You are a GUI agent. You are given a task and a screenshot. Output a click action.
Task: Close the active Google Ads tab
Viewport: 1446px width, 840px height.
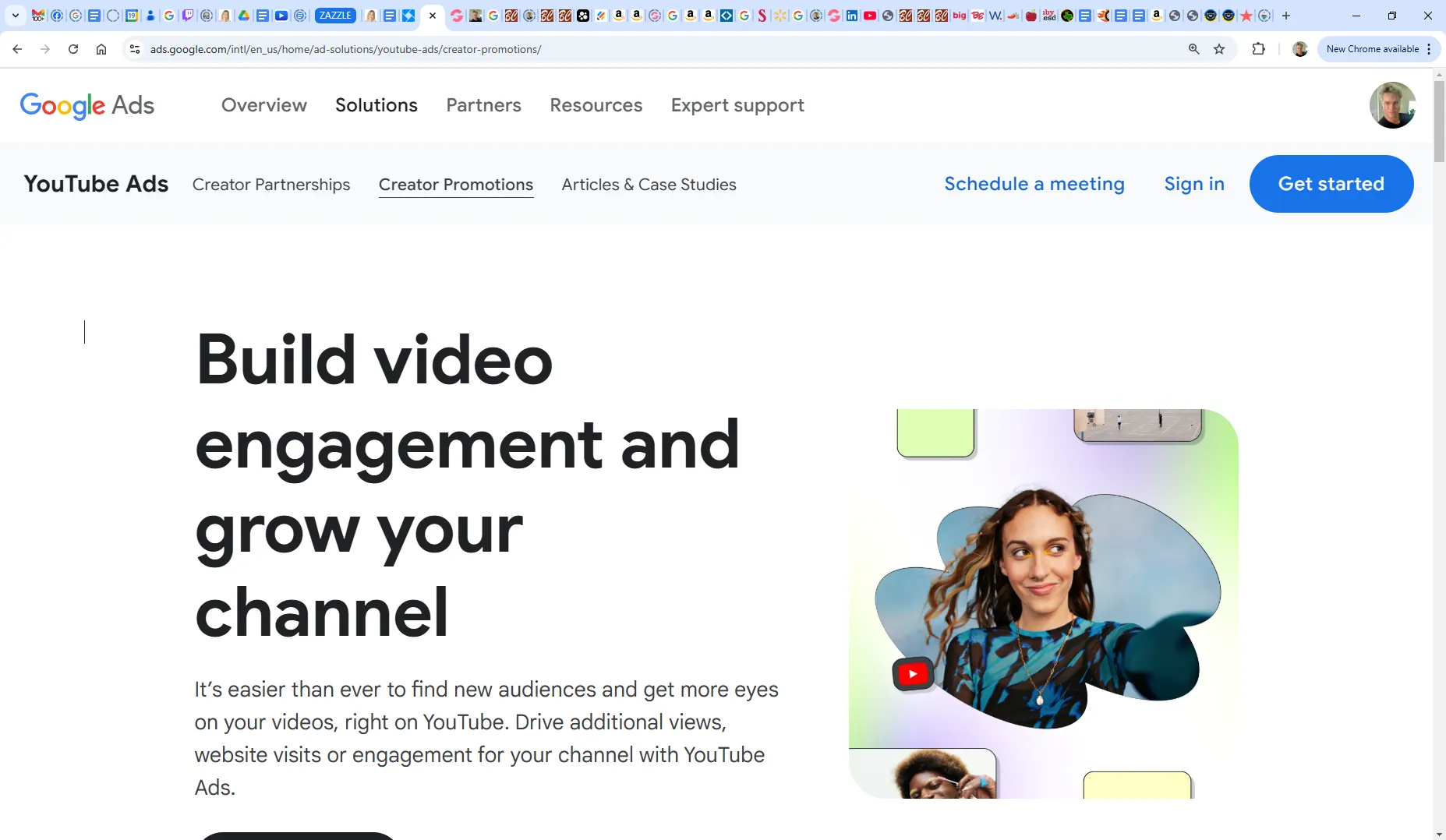tap(433, 16)
